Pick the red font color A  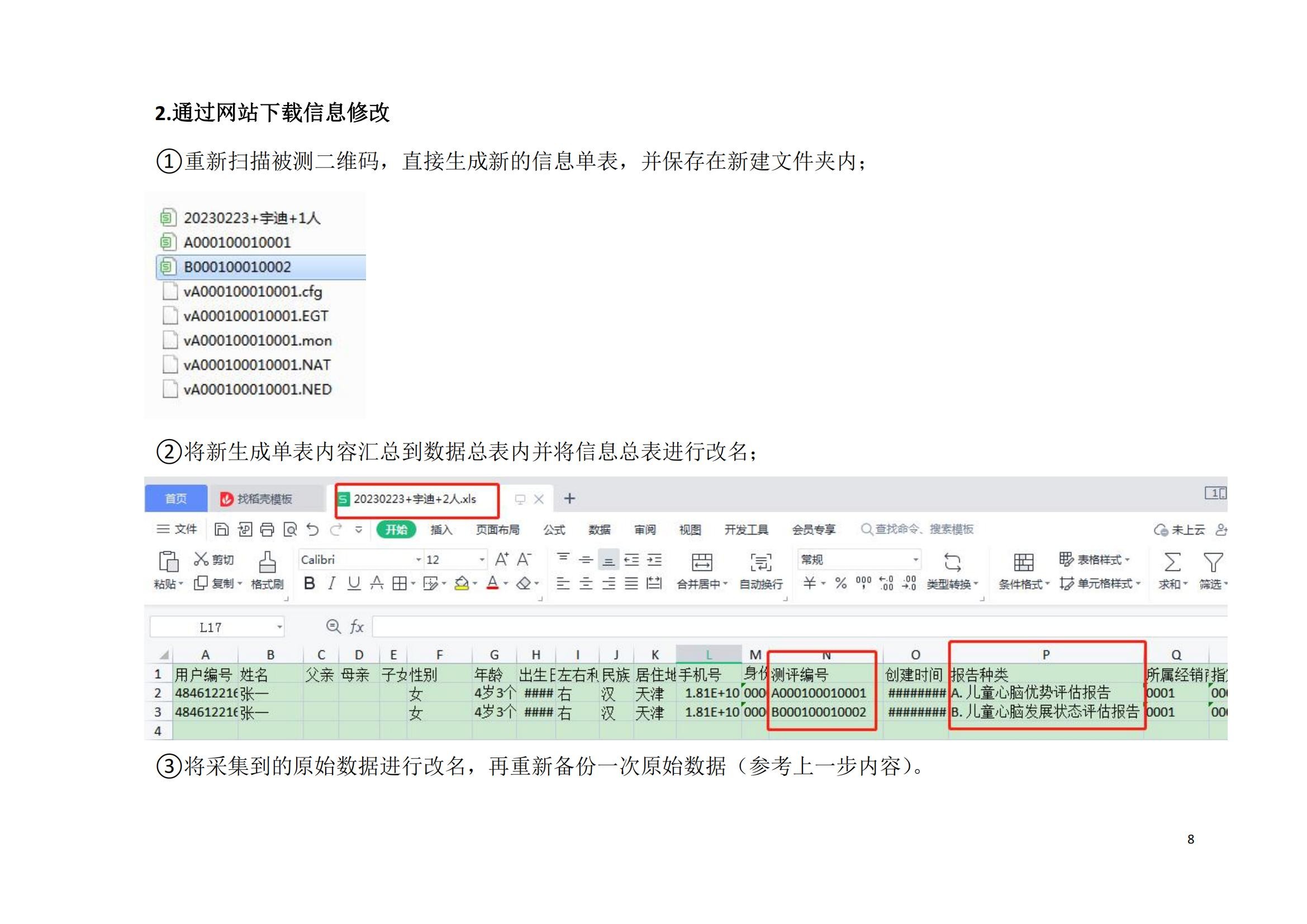493,583
